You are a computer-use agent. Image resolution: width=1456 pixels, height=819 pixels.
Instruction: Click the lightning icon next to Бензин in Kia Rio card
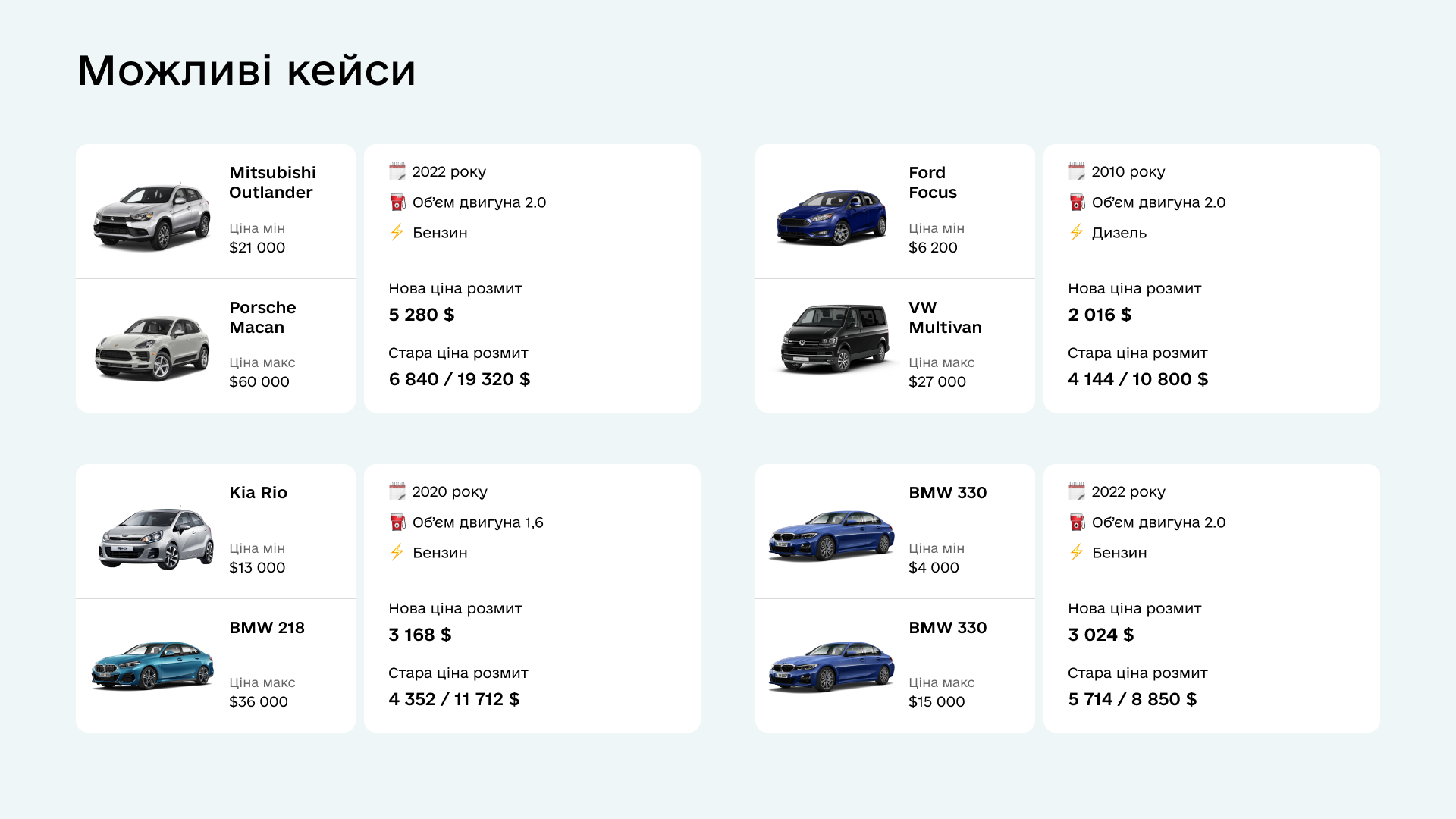(397, 552)
